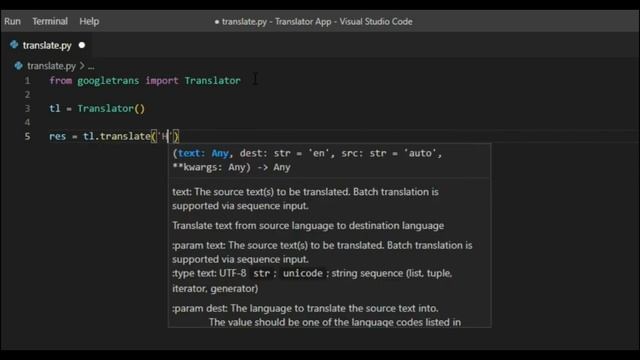Click translate.py in the breadcrumb bar

51,66
